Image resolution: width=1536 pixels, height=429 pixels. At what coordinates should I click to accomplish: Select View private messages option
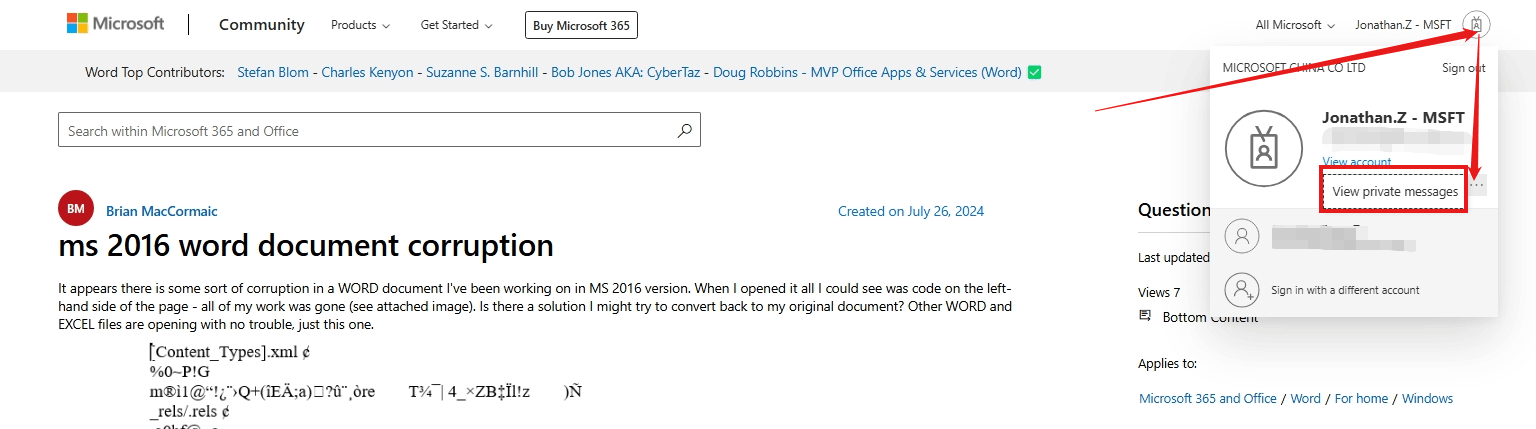pos(1395,191)
